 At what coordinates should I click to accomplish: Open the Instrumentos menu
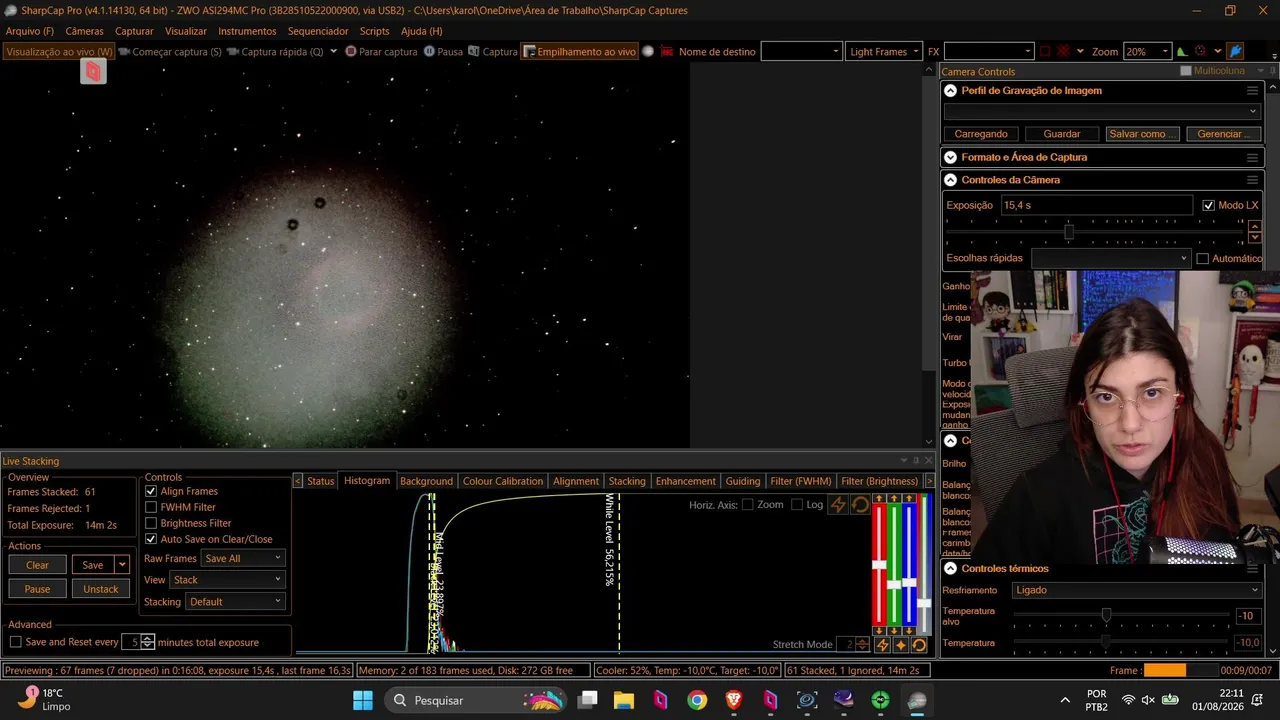pyautogui.click(x=247, y=31)
